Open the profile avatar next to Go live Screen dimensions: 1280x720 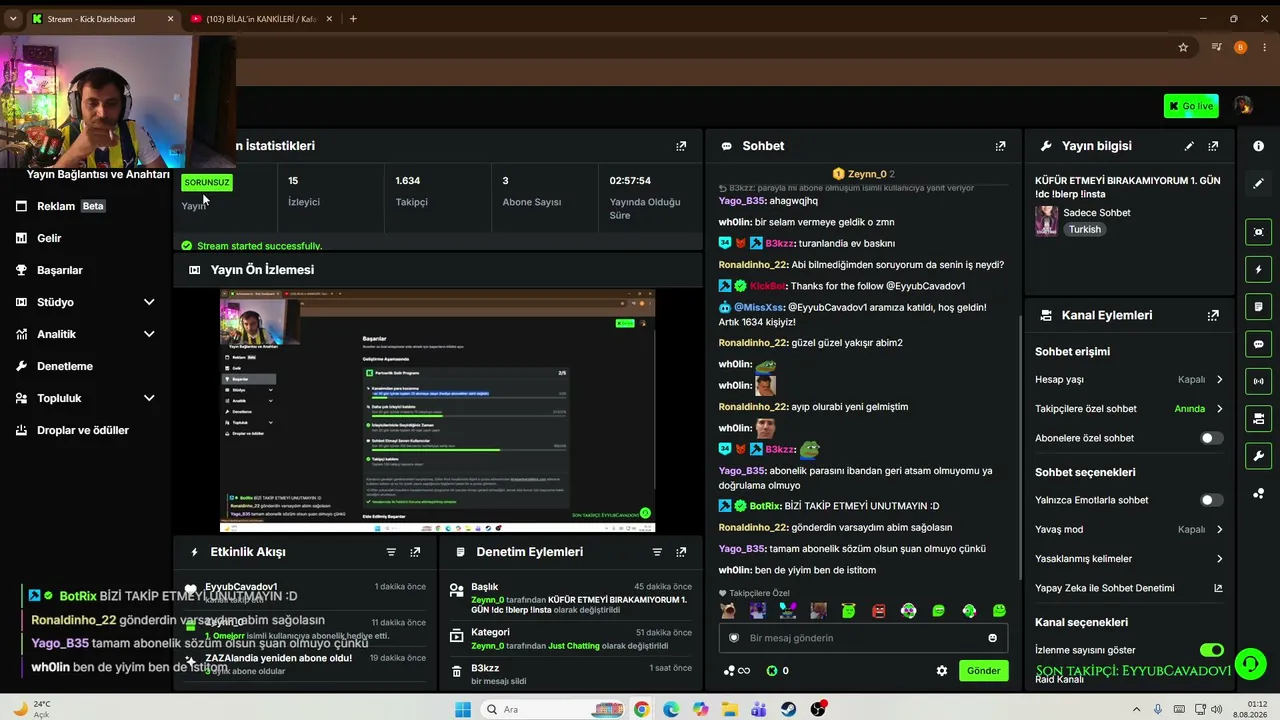tap(1243, 106)
